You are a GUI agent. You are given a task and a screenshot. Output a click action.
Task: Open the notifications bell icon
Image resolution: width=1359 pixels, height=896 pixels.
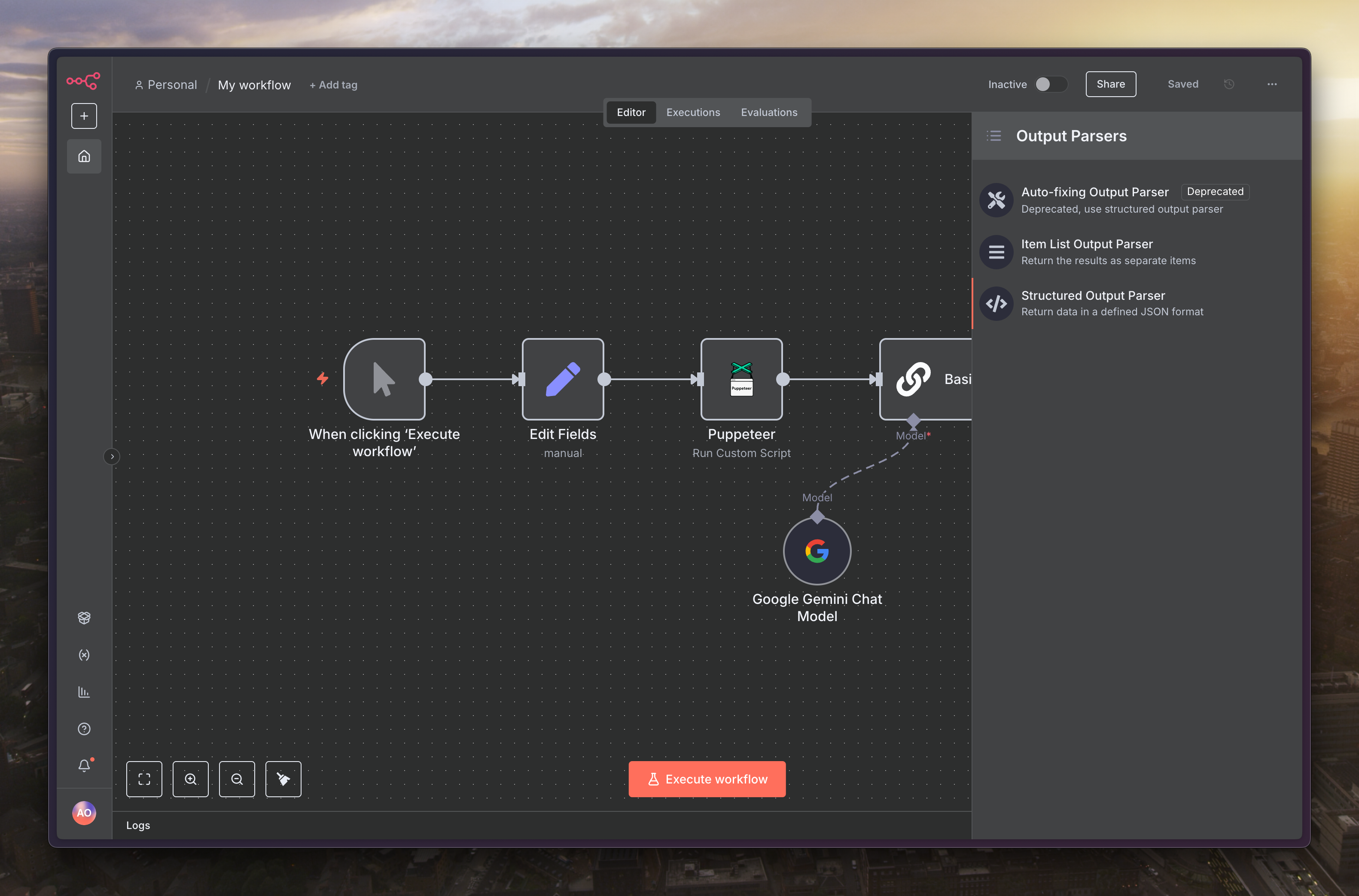click(x=84, y=765)
